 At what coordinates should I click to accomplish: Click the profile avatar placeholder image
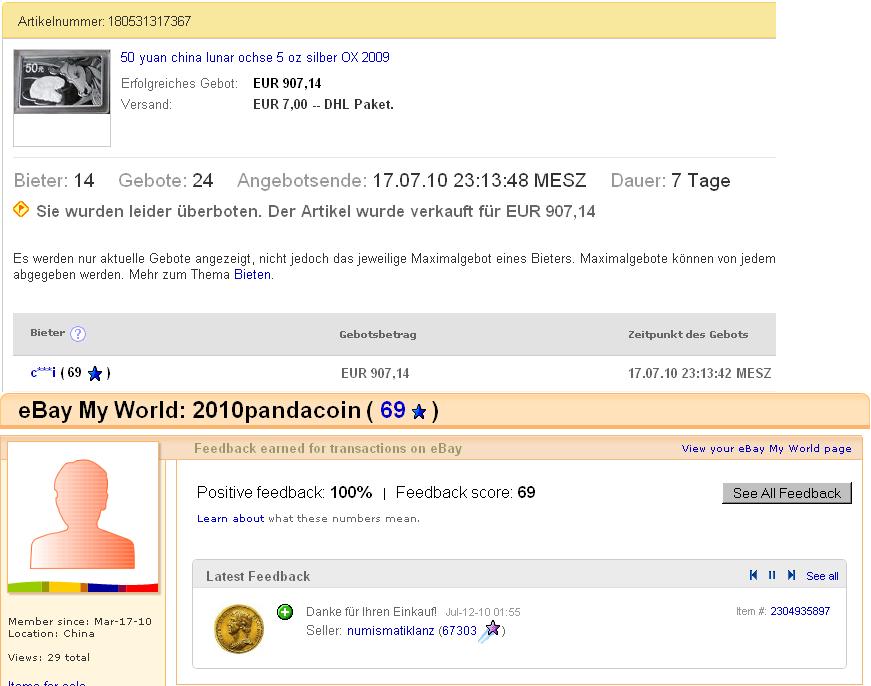(83, 517)
